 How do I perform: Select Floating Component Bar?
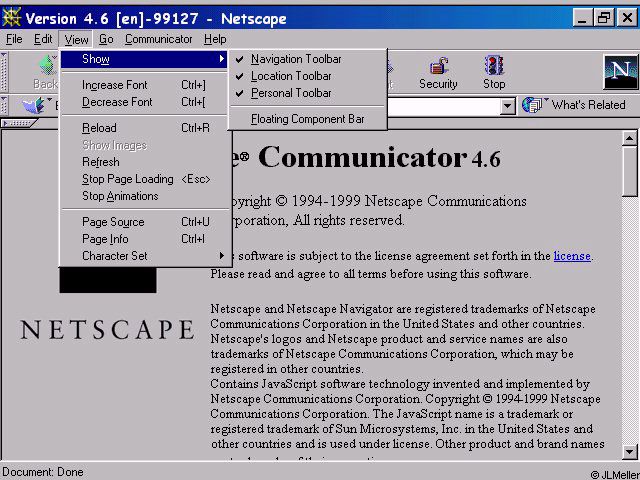[307, 119]
